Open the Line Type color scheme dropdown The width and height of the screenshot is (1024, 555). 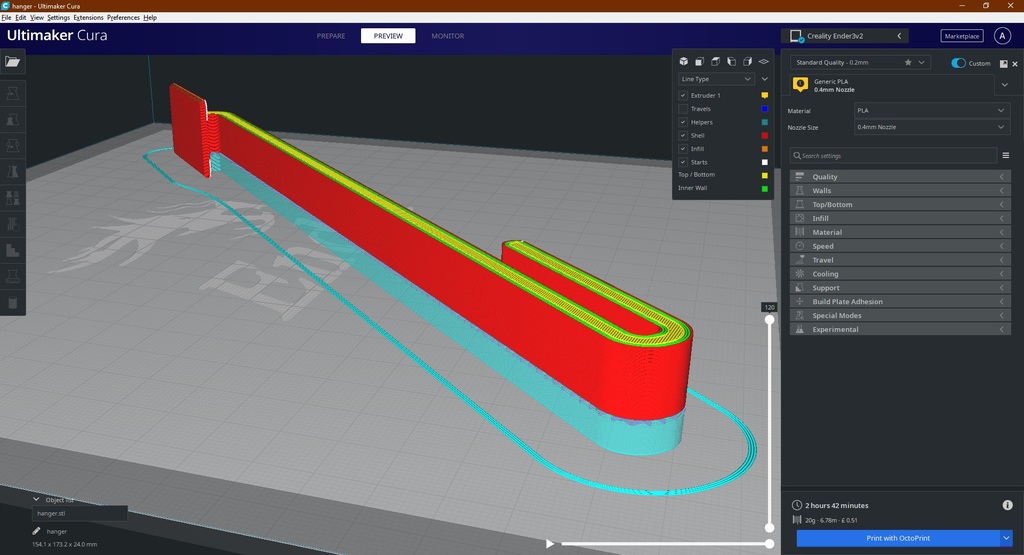pos(716,79)
